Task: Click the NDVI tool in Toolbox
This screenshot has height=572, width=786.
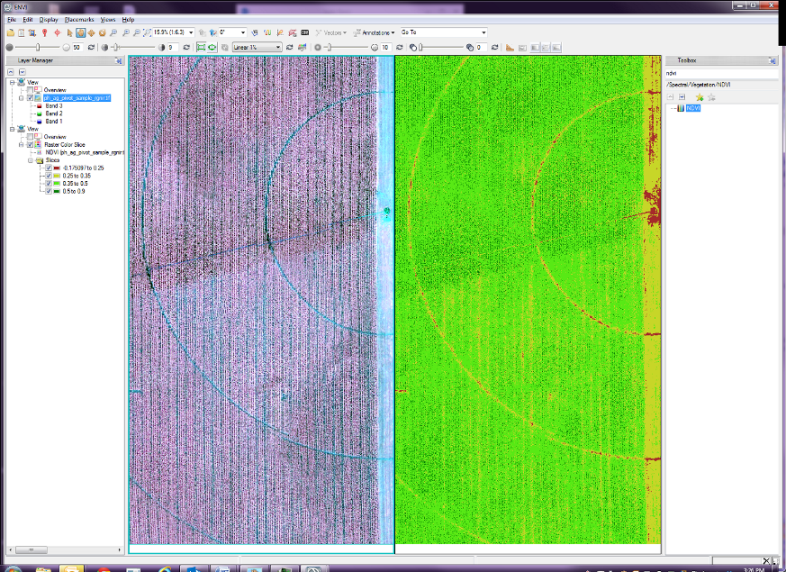Action: point(693,108)
